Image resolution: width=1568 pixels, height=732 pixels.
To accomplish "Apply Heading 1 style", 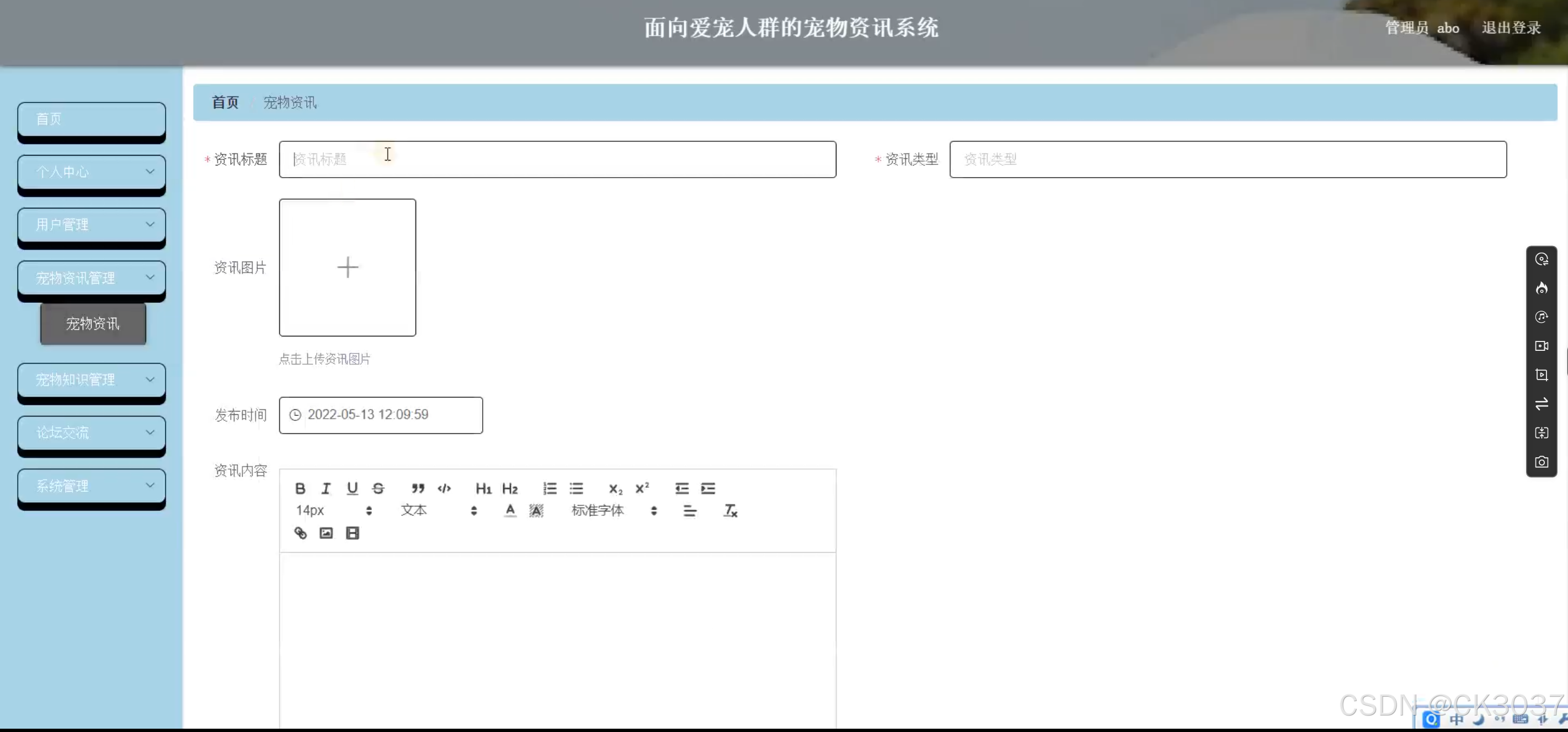I will click(x=483, y=488).
